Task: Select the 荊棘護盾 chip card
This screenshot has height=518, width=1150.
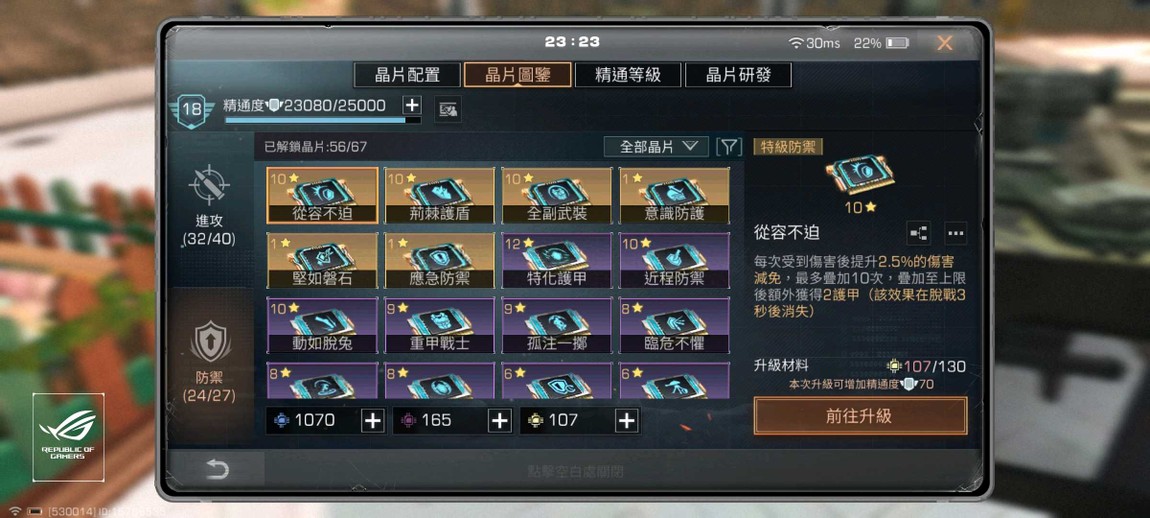Action: click(440, 195)
